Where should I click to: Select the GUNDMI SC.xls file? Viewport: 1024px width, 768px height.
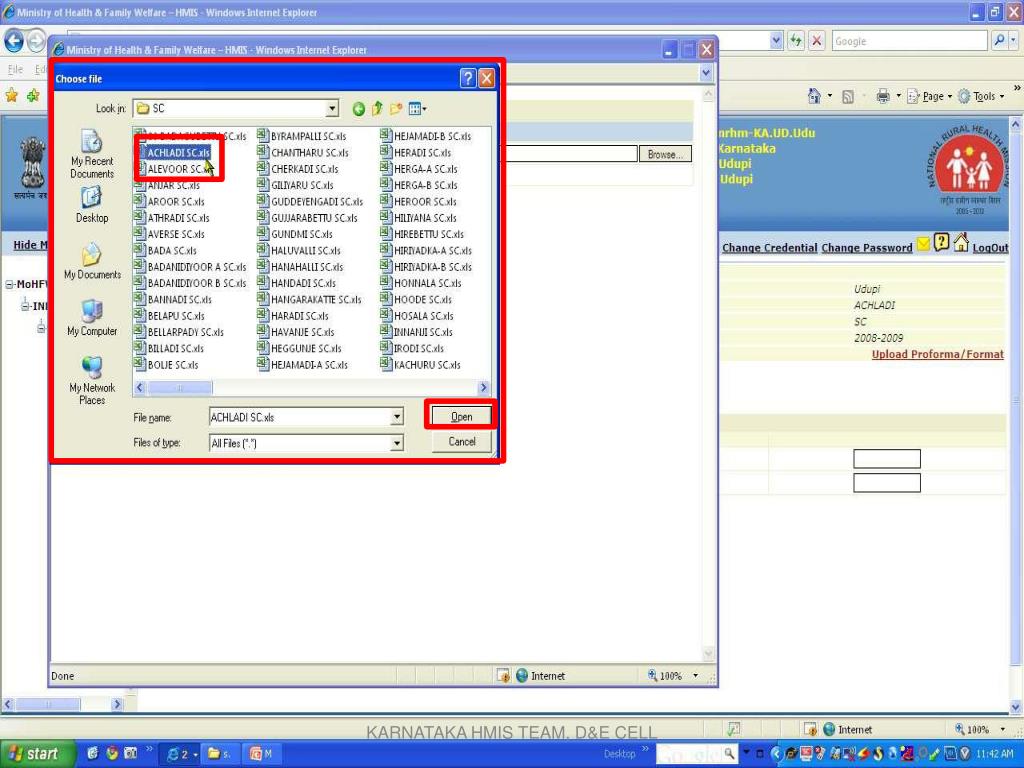295,234
